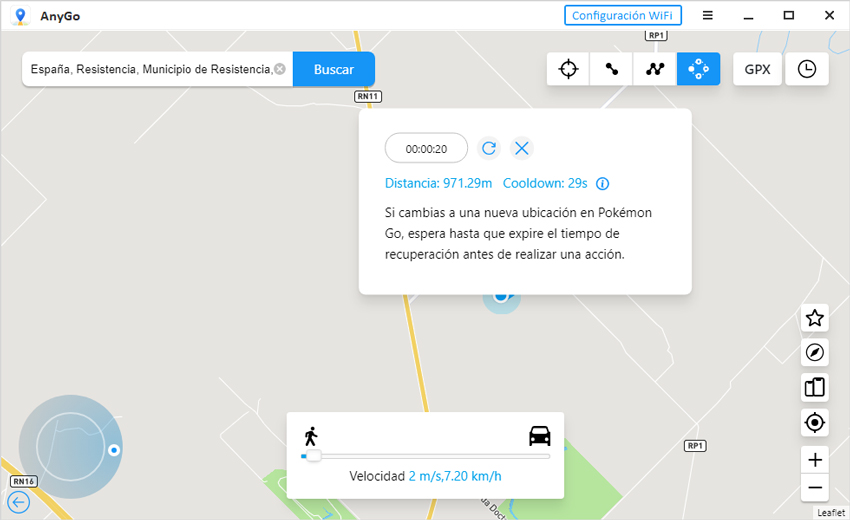Center map on current location
This screenshot has width=850, height=520.
coord(815,423)
